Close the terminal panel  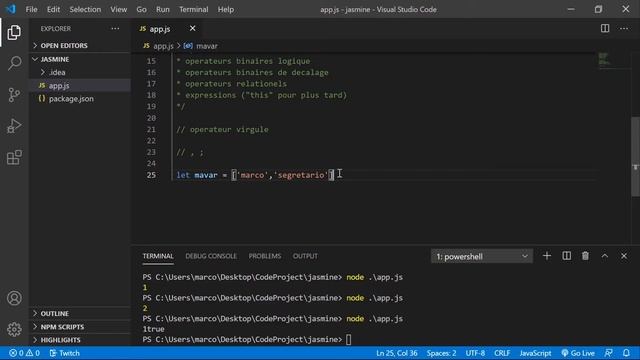[x=624, y=256]
